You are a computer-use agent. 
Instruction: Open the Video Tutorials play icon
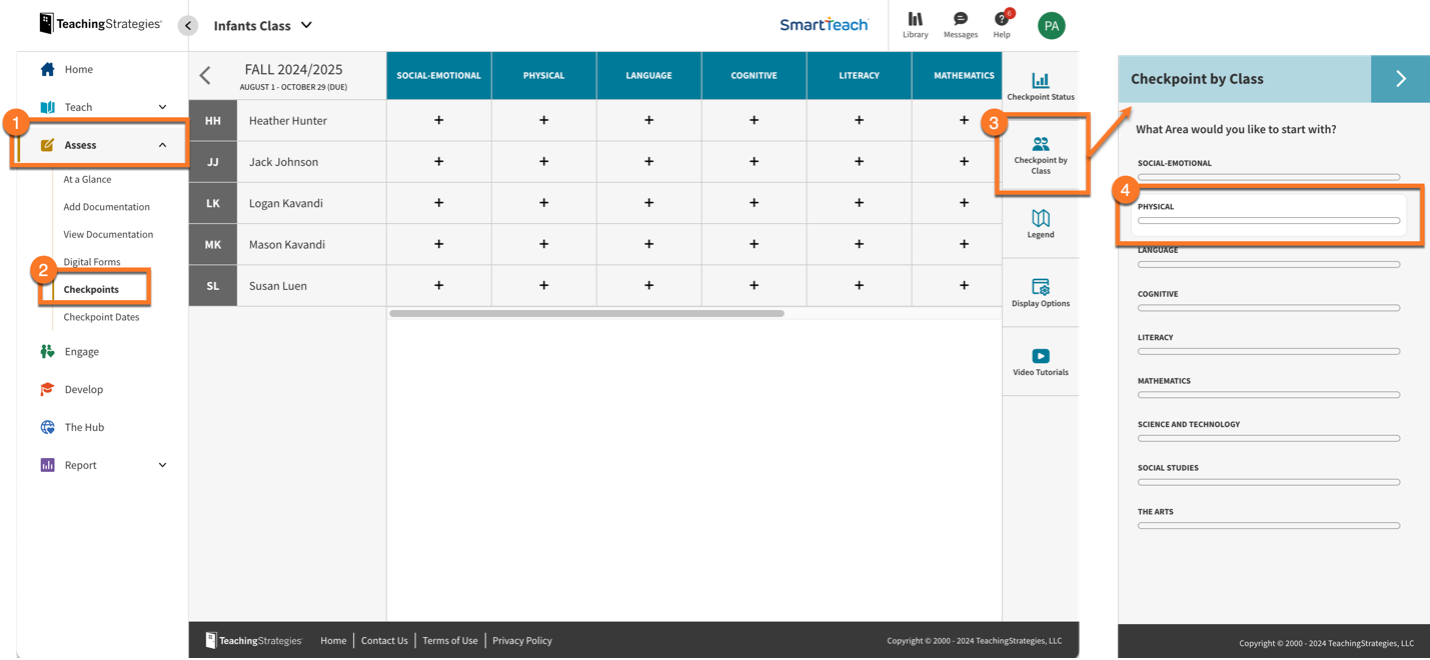tap(1040, 356)
